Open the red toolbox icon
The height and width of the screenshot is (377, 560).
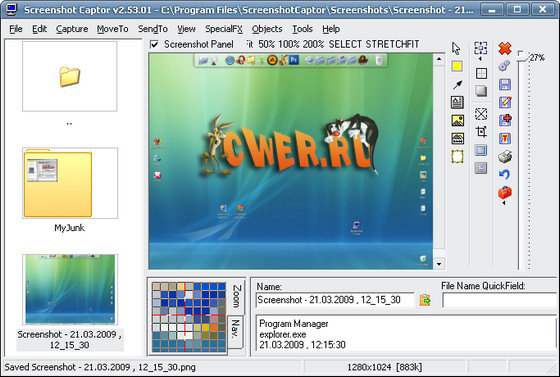tap(505, 193)
